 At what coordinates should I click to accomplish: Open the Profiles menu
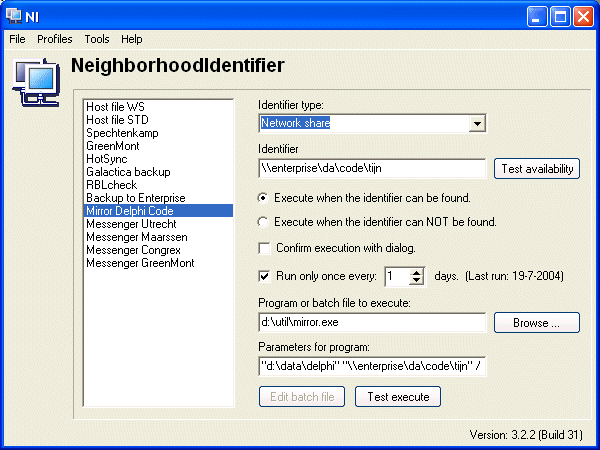[55, 39]
